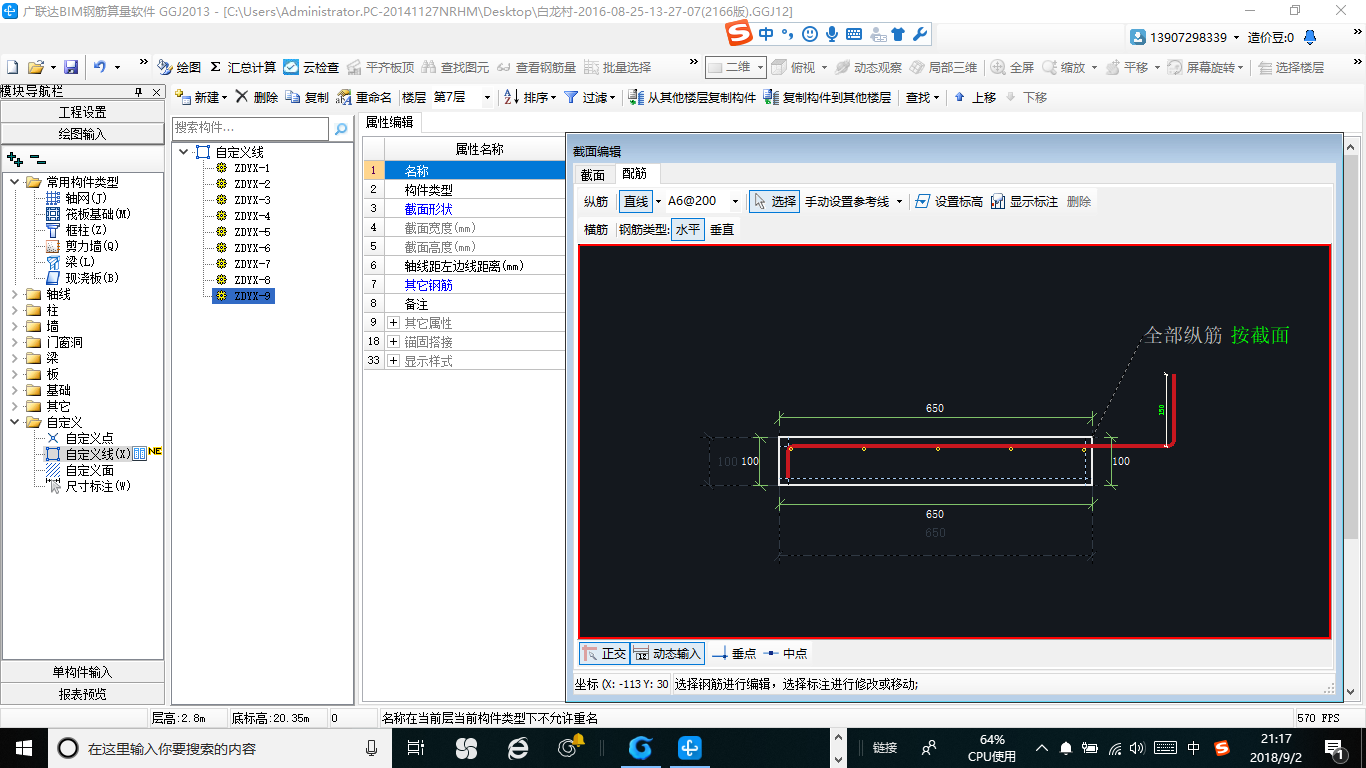Click Windows search box on taskbar
This screenshot has width=1366, height=768.
click(218, 747)
